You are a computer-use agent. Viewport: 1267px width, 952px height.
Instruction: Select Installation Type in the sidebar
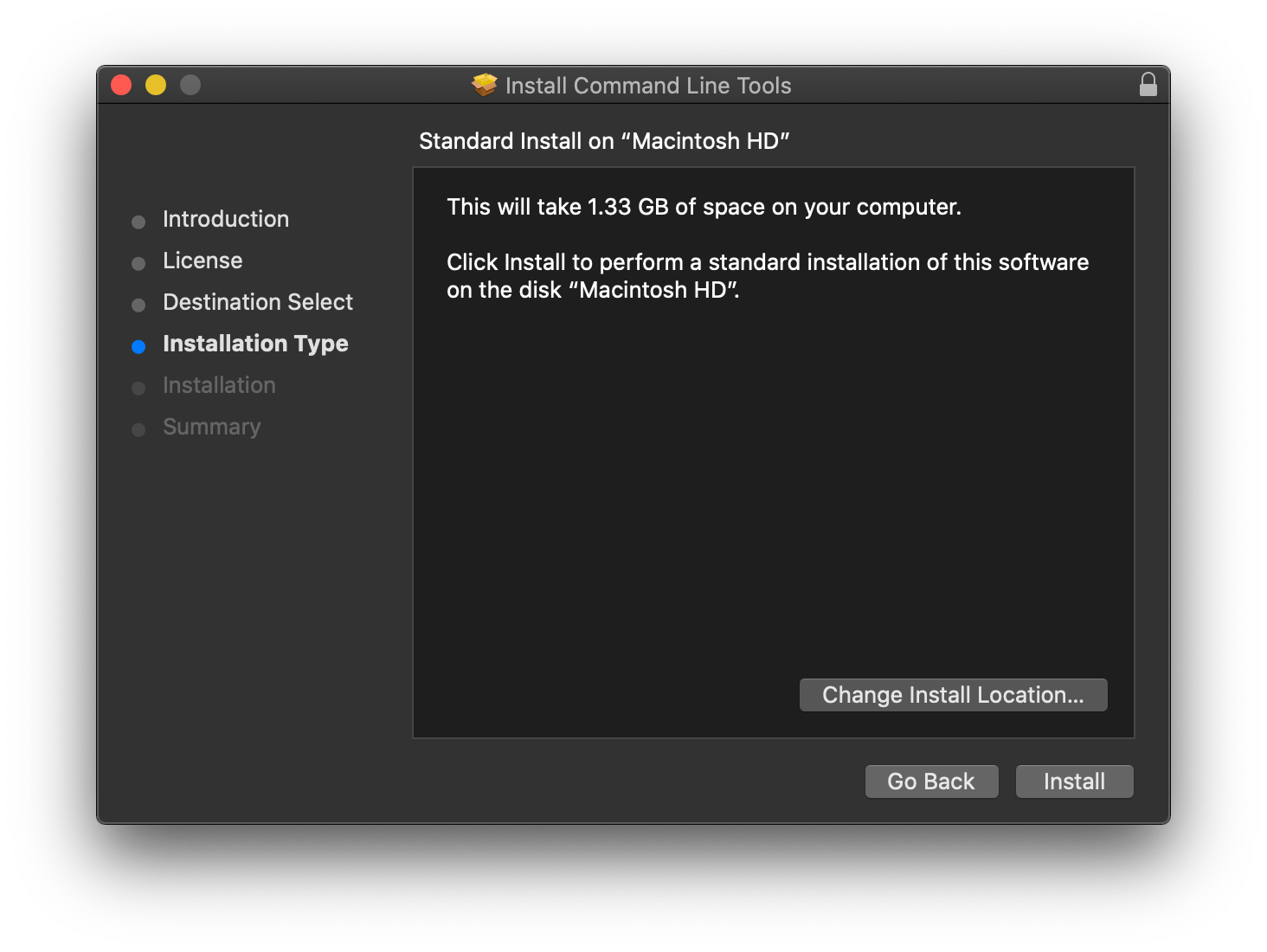(254, 344)
